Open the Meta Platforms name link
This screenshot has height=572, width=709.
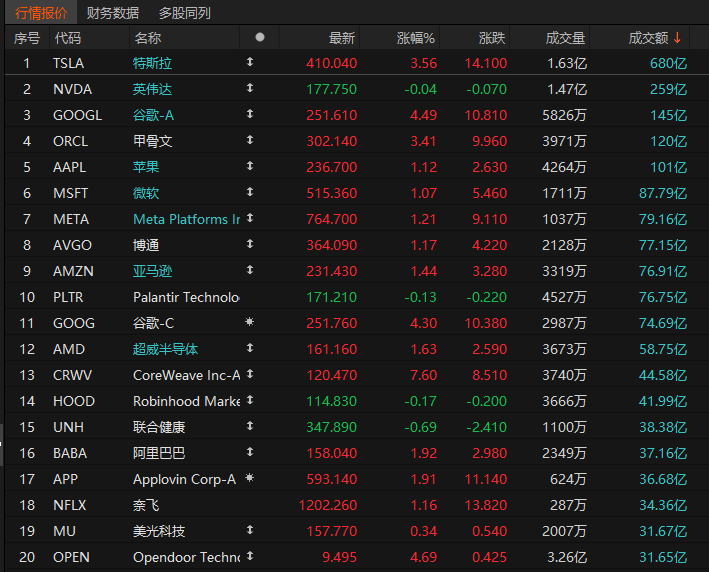point(186,219)
